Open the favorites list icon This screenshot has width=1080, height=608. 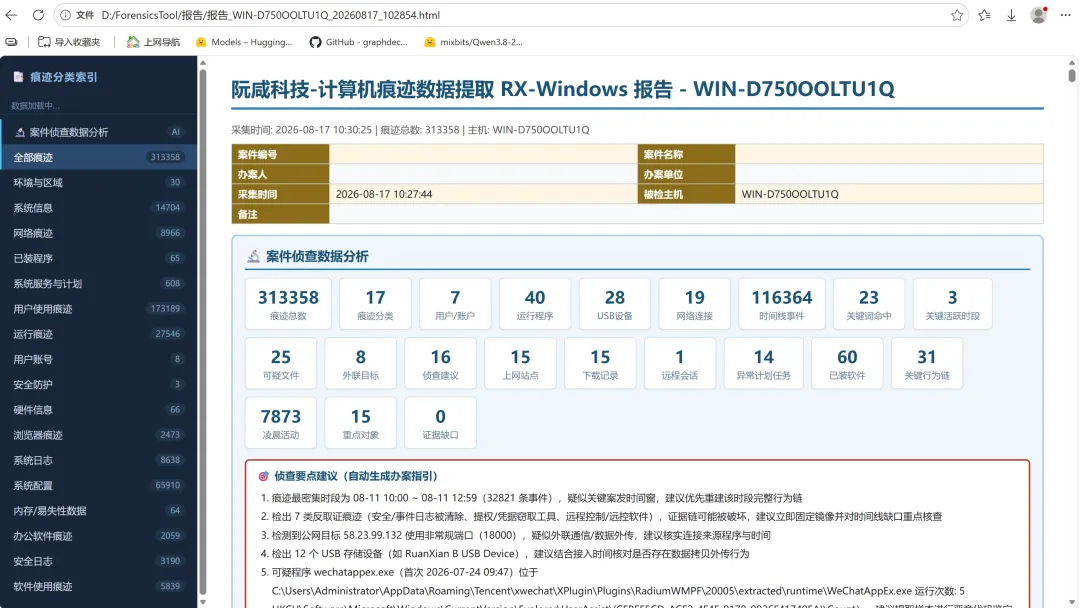pos(984,15)
